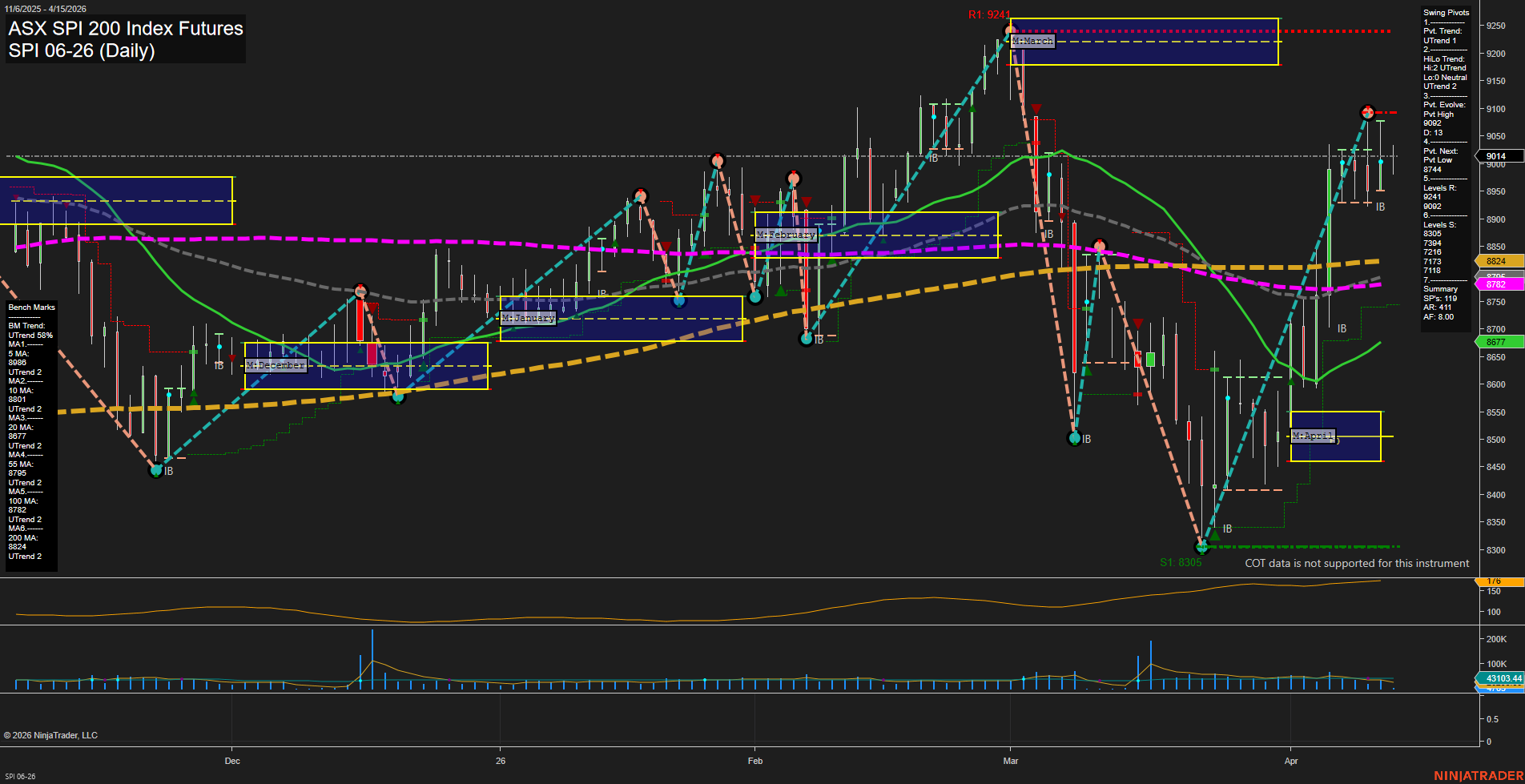1525x784 pixels.
Task: Click the 9014 last price tag on price axis
Action: click(1495, 156)
